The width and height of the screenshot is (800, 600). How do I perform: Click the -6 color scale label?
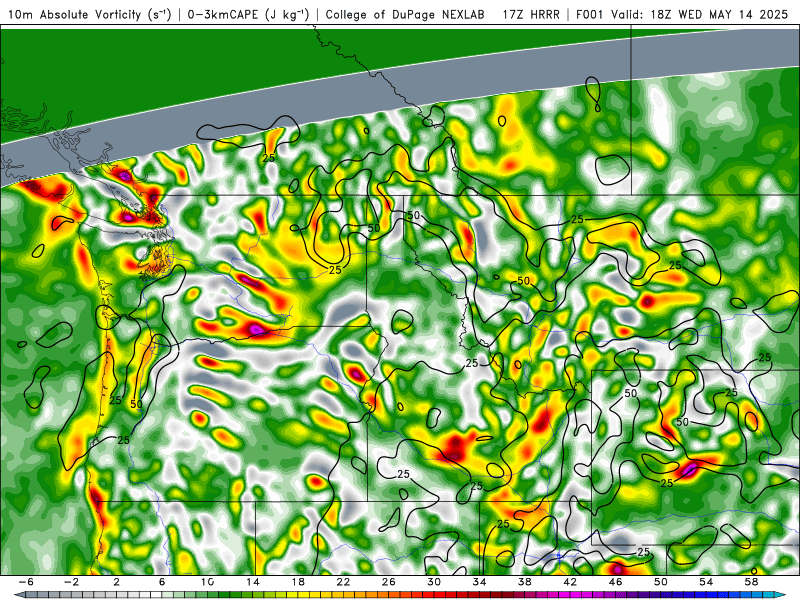[26, 582]
